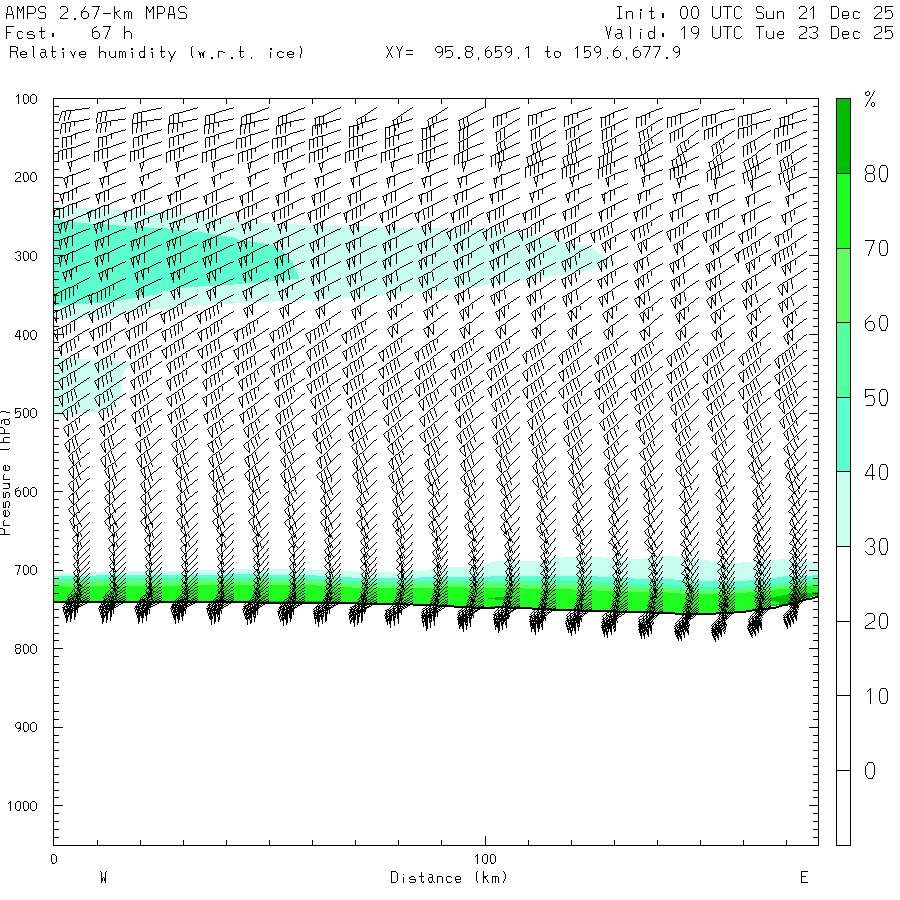Click 'Relative humidity (w.r.t. ice)' label
Image resolution: width=900 pixels, height=900 pixels.
point(157,53)
